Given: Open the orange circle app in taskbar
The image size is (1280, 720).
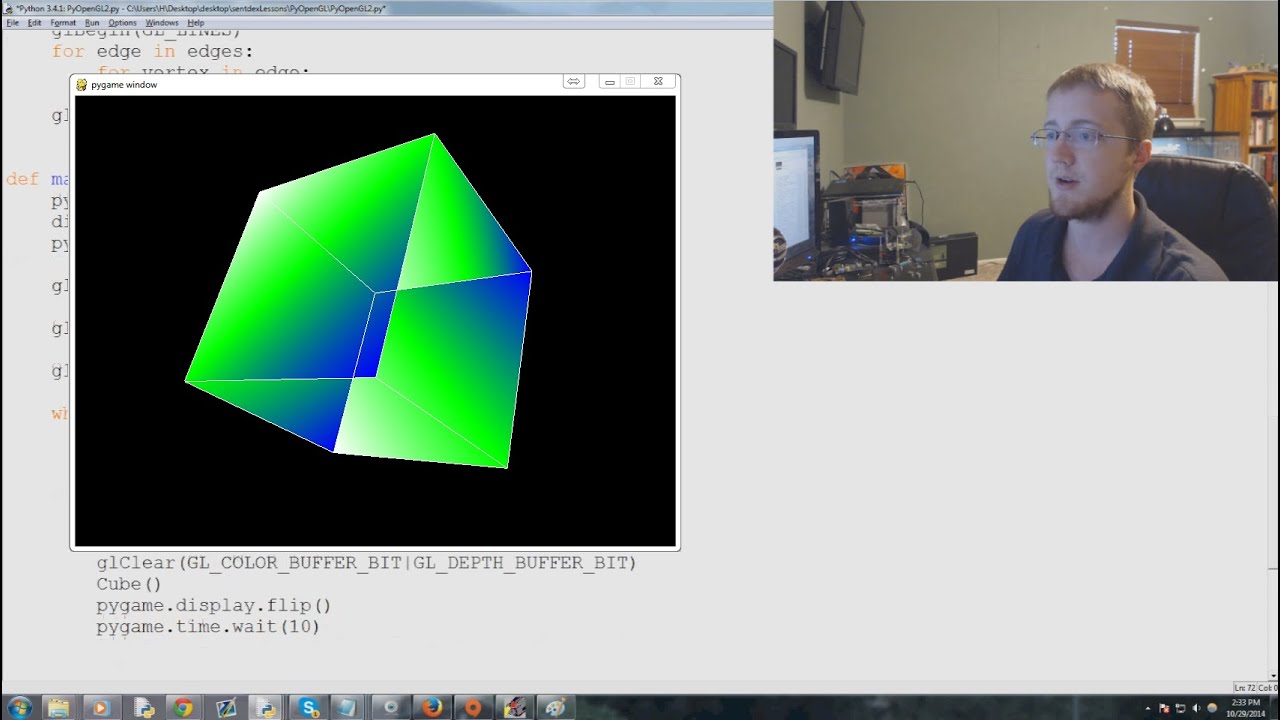Looking at the screenshot, I should 472,708.
